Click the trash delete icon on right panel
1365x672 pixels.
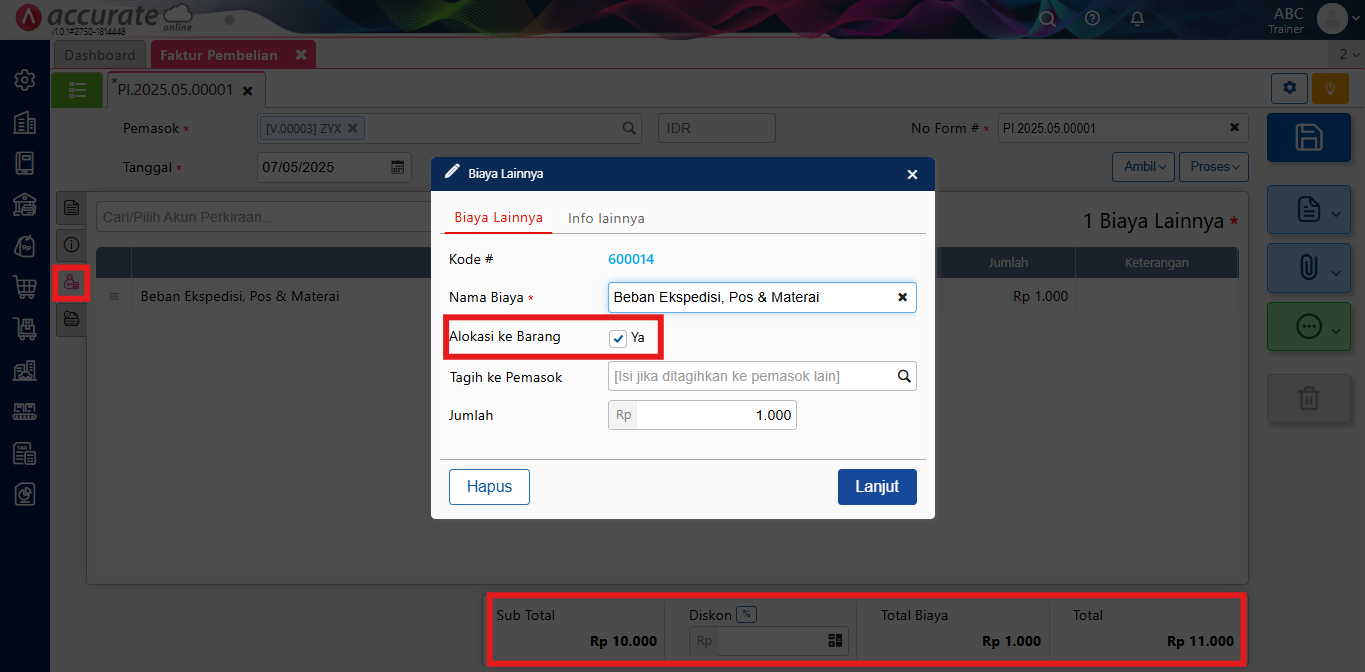click(1308, 399)
